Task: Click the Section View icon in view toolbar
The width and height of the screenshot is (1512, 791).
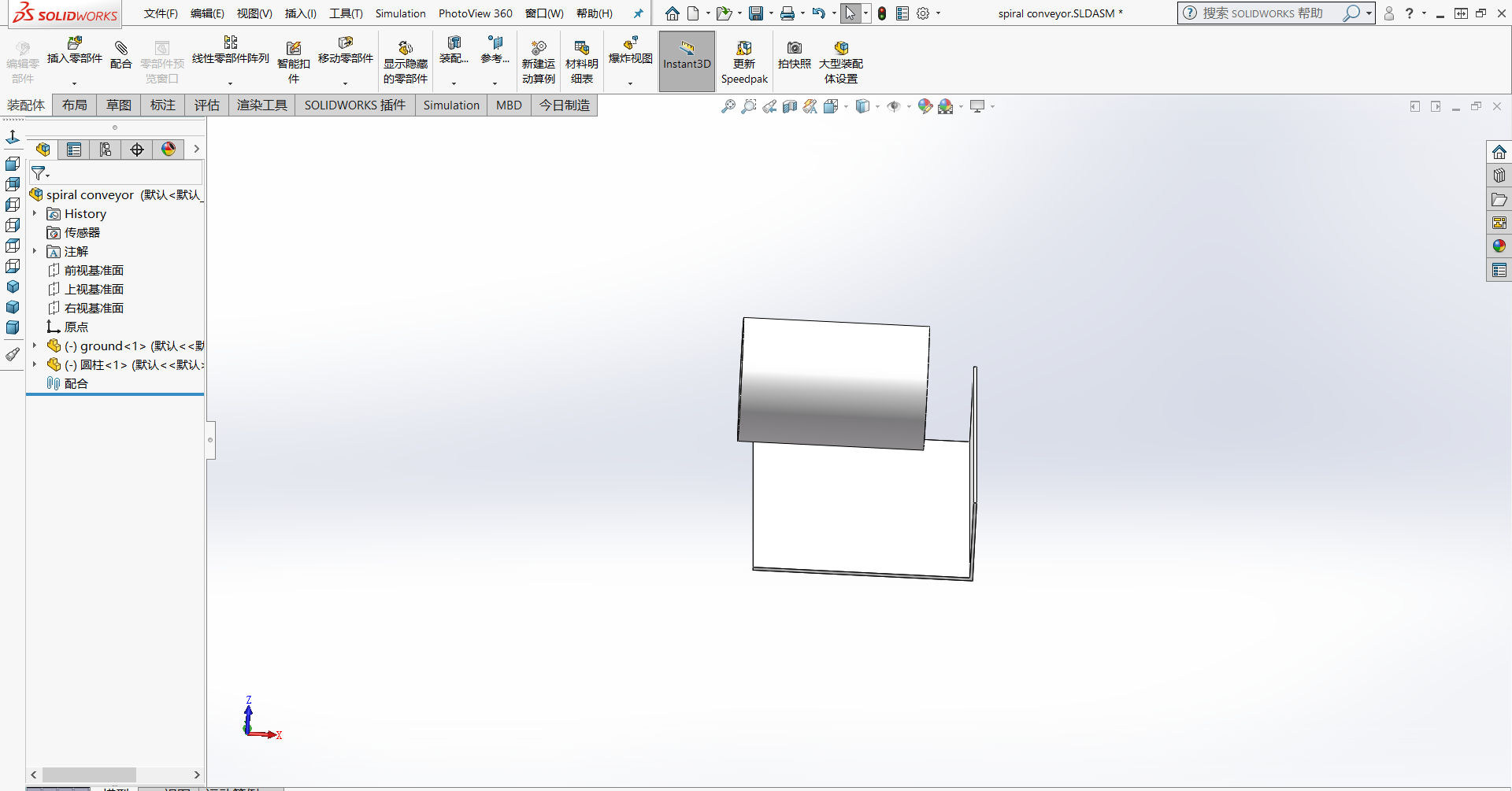Action: [790, 106]
